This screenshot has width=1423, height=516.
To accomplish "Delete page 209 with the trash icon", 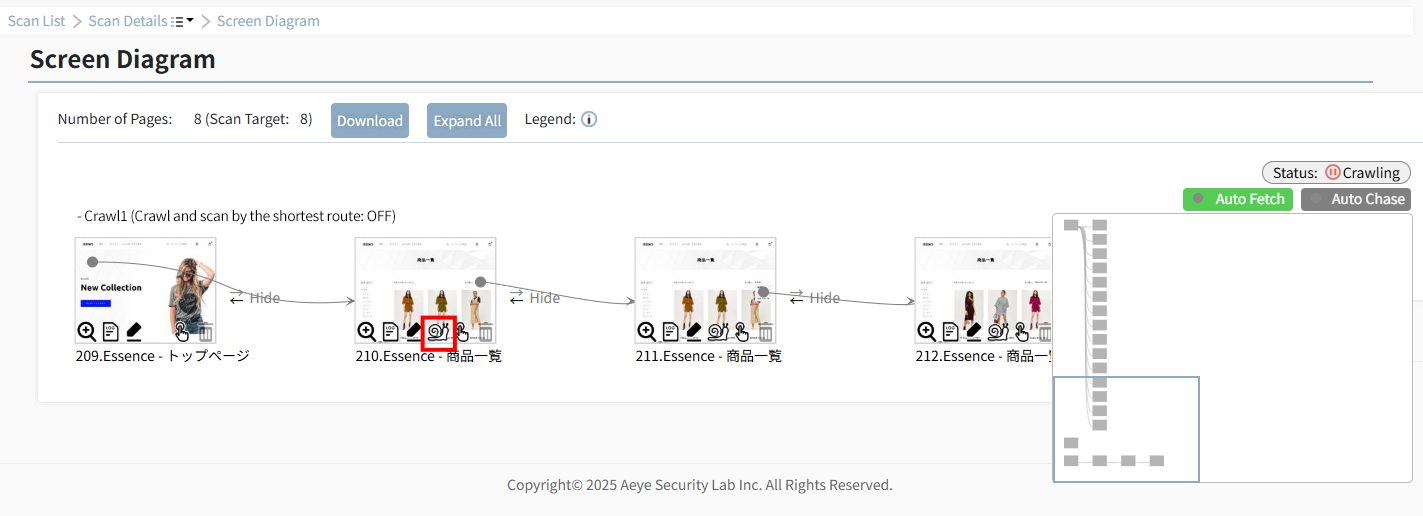I will coord(205,331).
